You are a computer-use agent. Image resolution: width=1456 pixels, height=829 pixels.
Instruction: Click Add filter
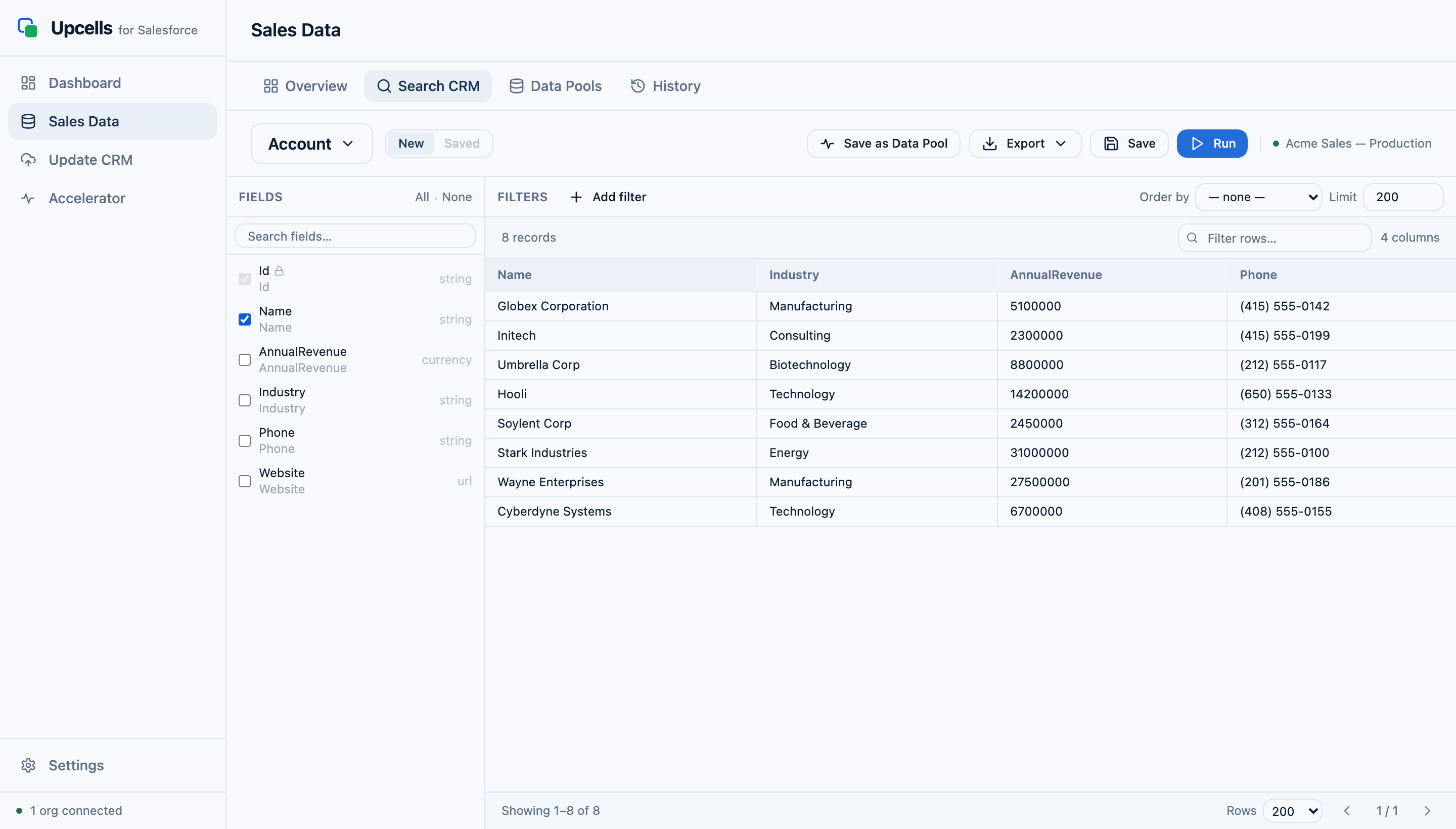pos(608,197)
